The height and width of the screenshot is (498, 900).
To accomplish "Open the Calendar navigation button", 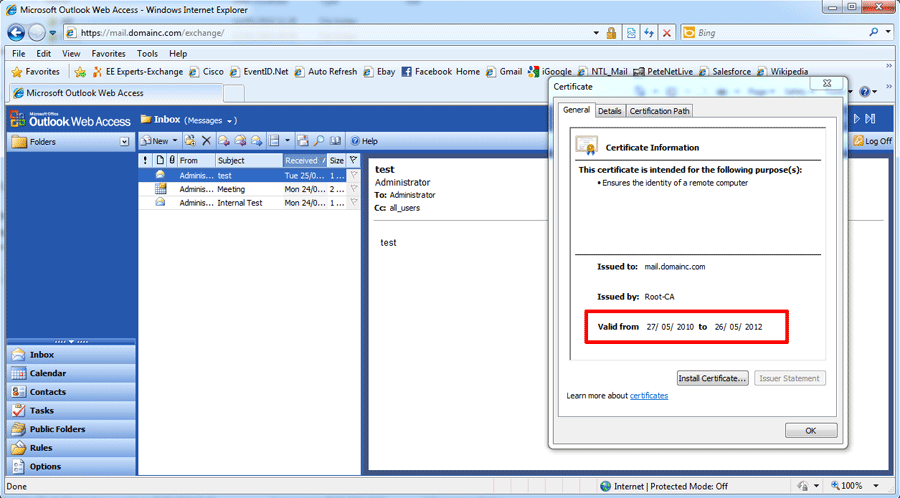I will 71,373.
